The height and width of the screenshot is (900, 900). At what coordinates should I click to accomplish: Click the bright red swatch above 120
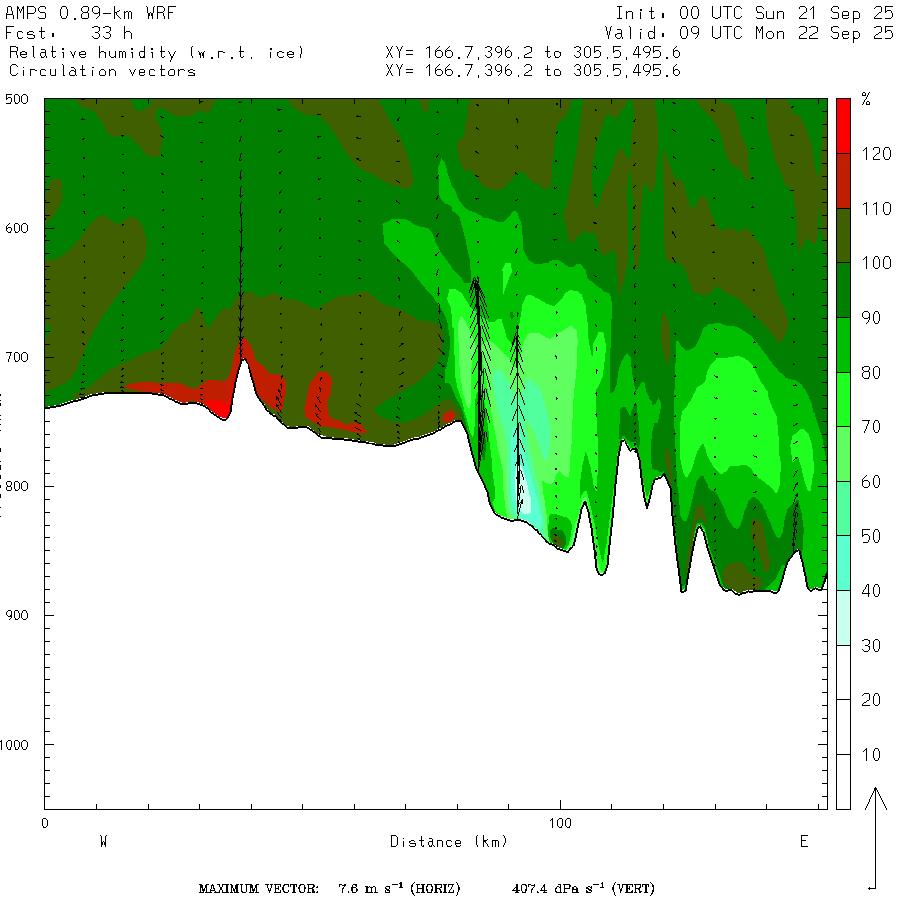pos(843,126)
